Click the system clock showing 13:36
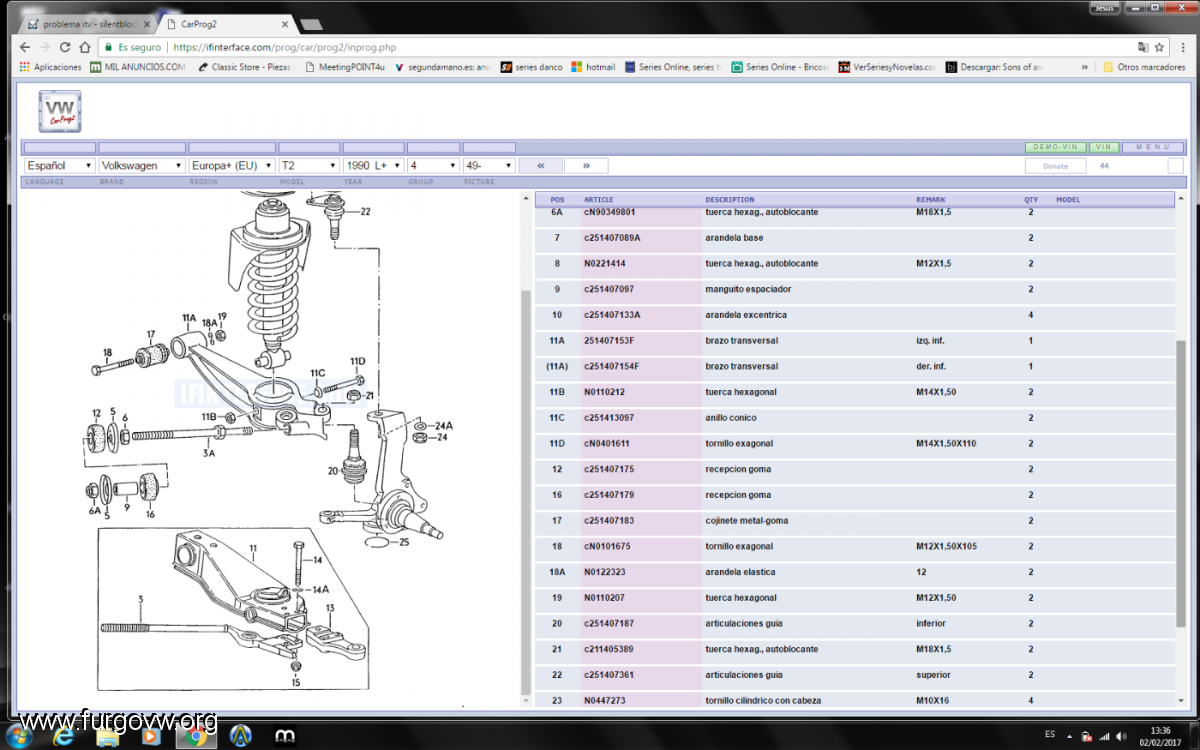1200x750 pixels. (x=1160, y=730)
